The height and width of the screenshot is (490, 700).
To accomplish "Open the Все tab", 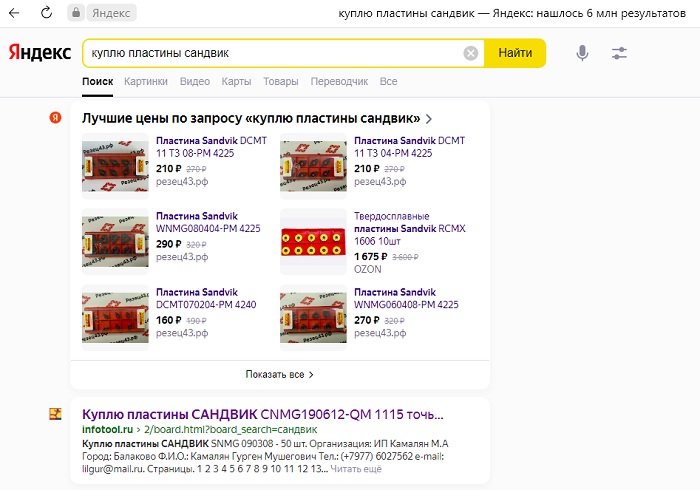I will coord(388,82).
